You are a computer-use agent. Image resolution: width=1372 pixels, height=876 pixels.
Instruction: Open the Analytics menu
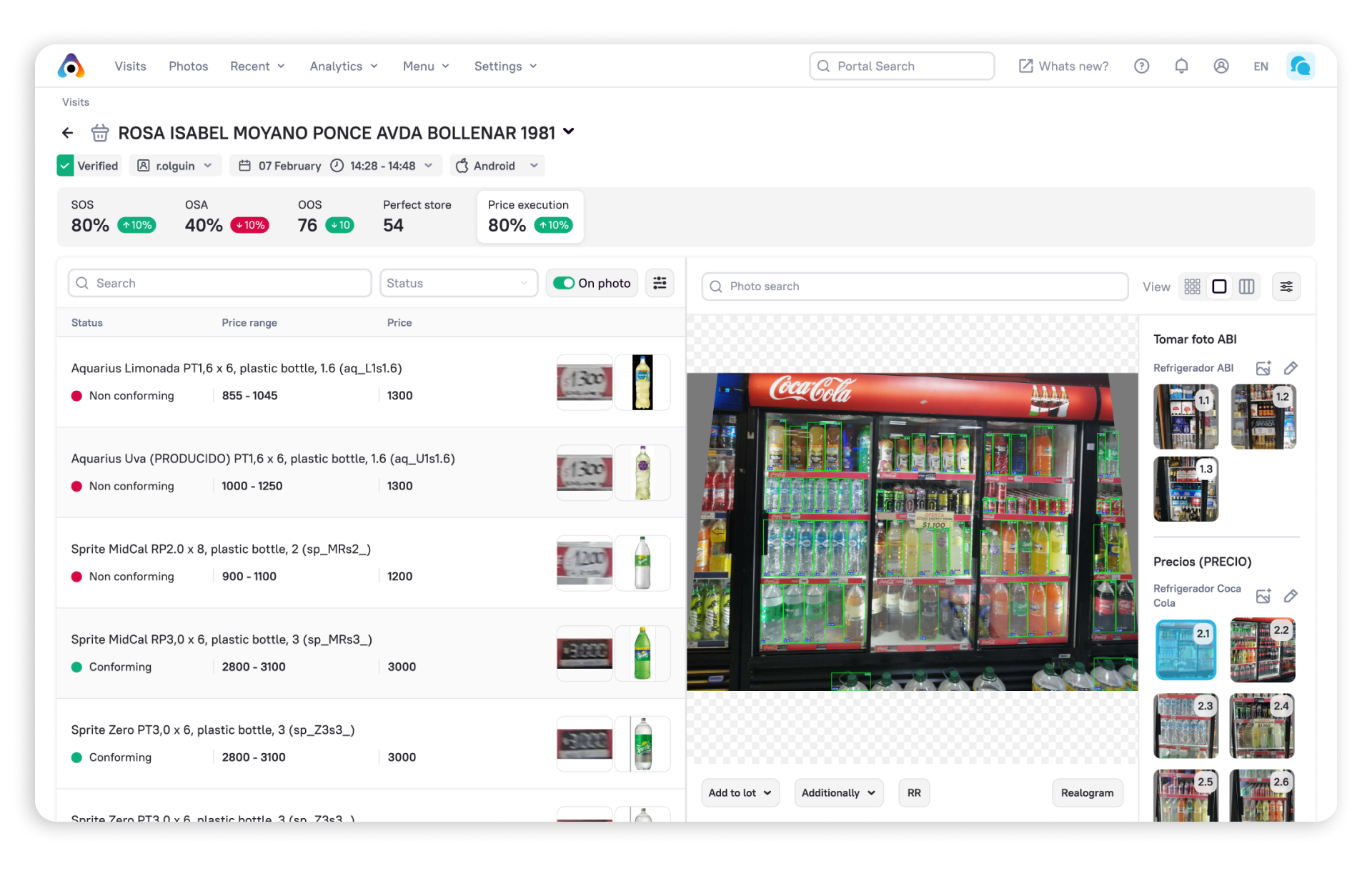pos(344,66)
